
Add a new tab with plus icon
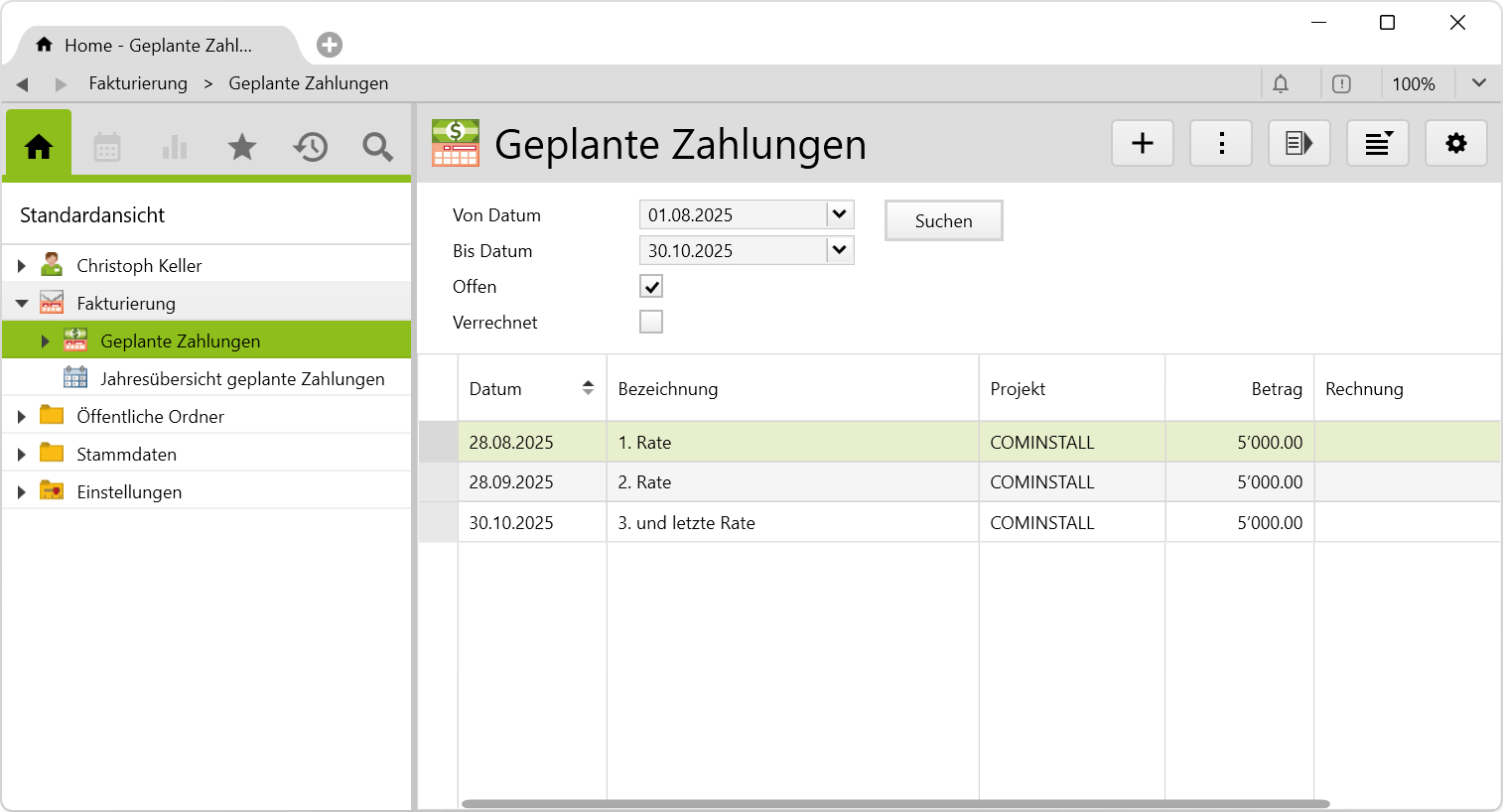330,45
